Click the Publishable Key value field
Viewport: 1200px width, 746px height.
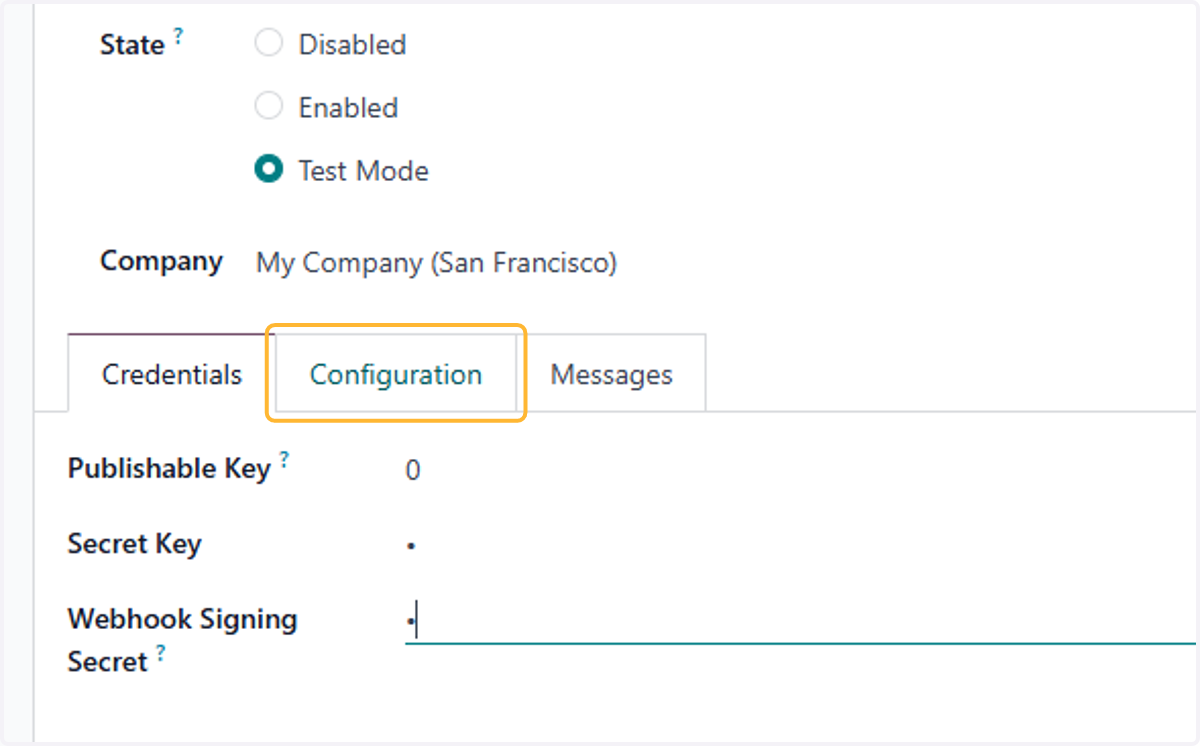(x=800, y=470)
